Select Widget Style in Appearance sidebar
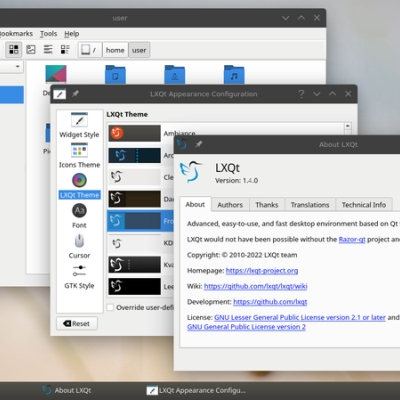The height and width of the screenshot is (400, 400). pyautogui.click(x=79, y=125)
